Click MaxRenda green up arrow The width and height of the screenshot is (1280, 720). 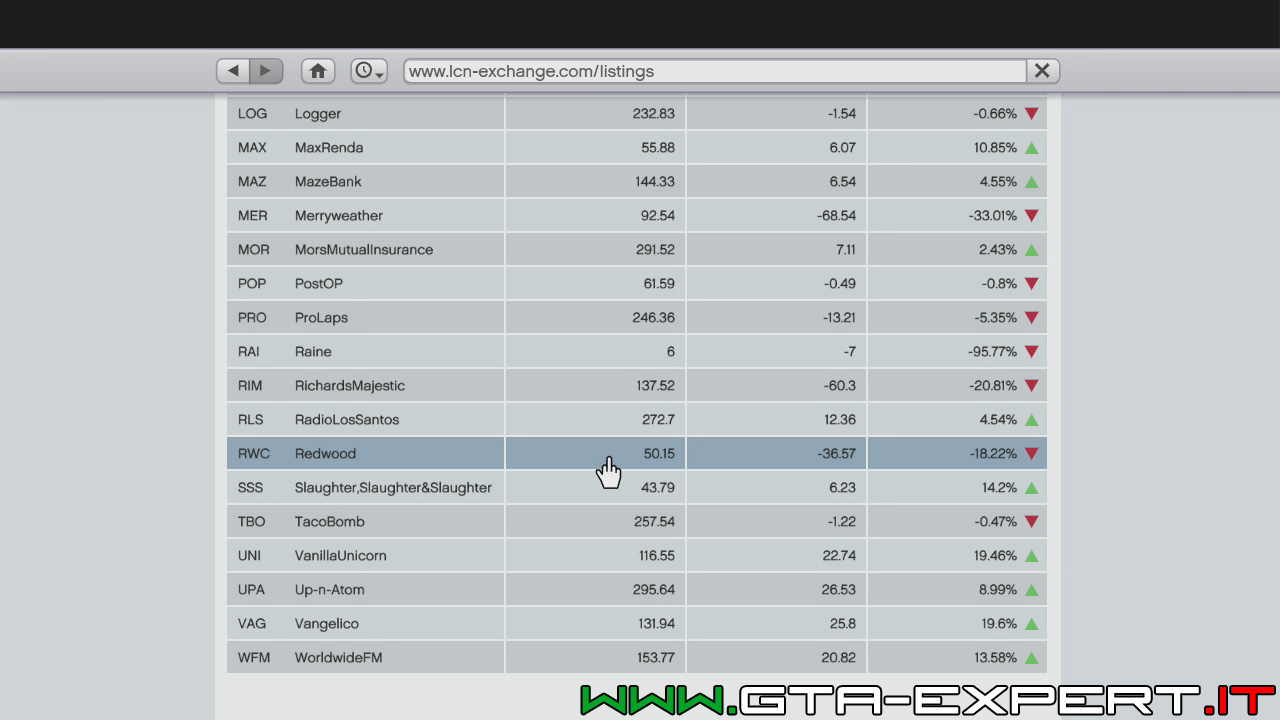coord(1032,148)
